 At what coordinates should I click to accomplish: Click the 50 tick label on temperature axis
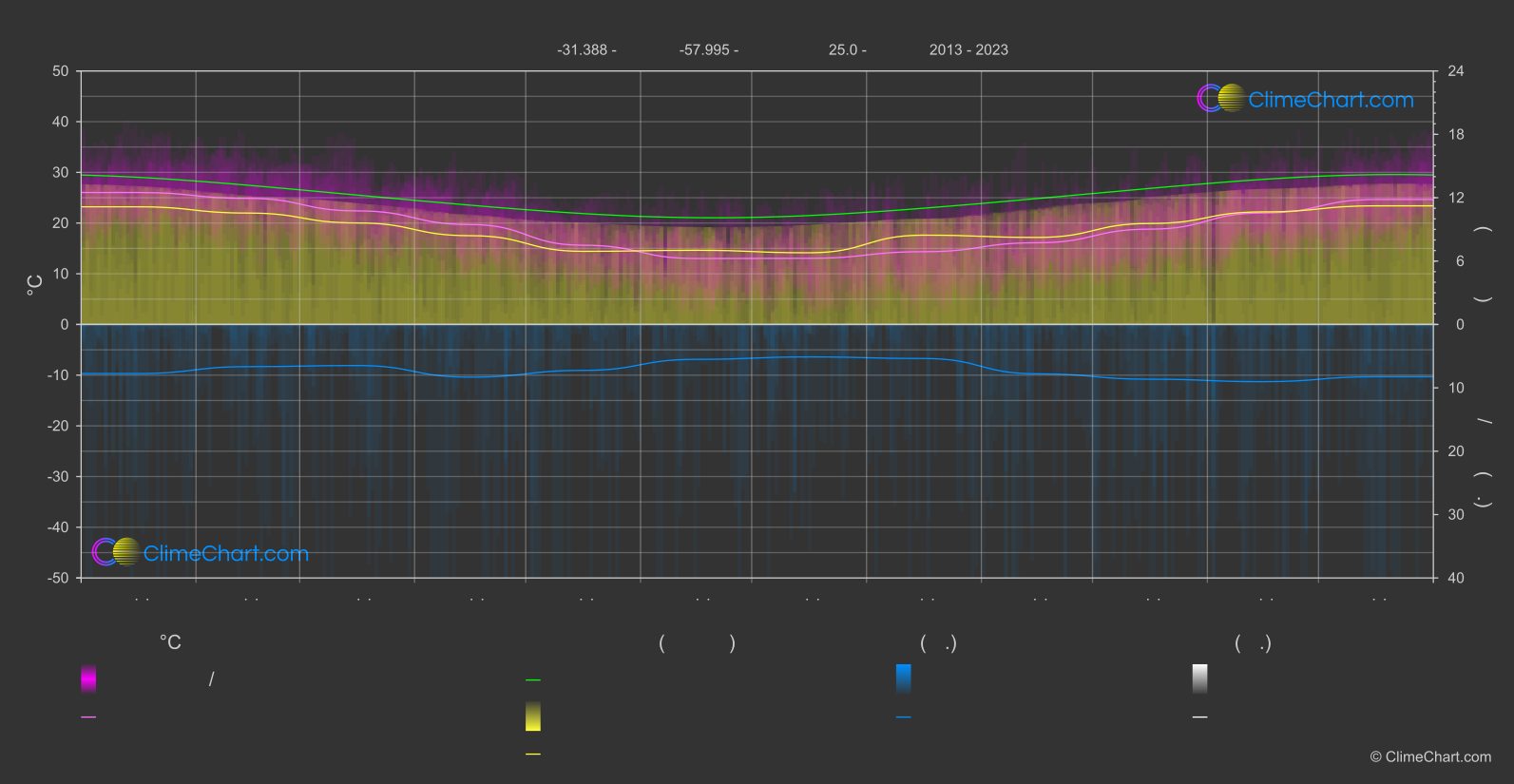point(61,71)
